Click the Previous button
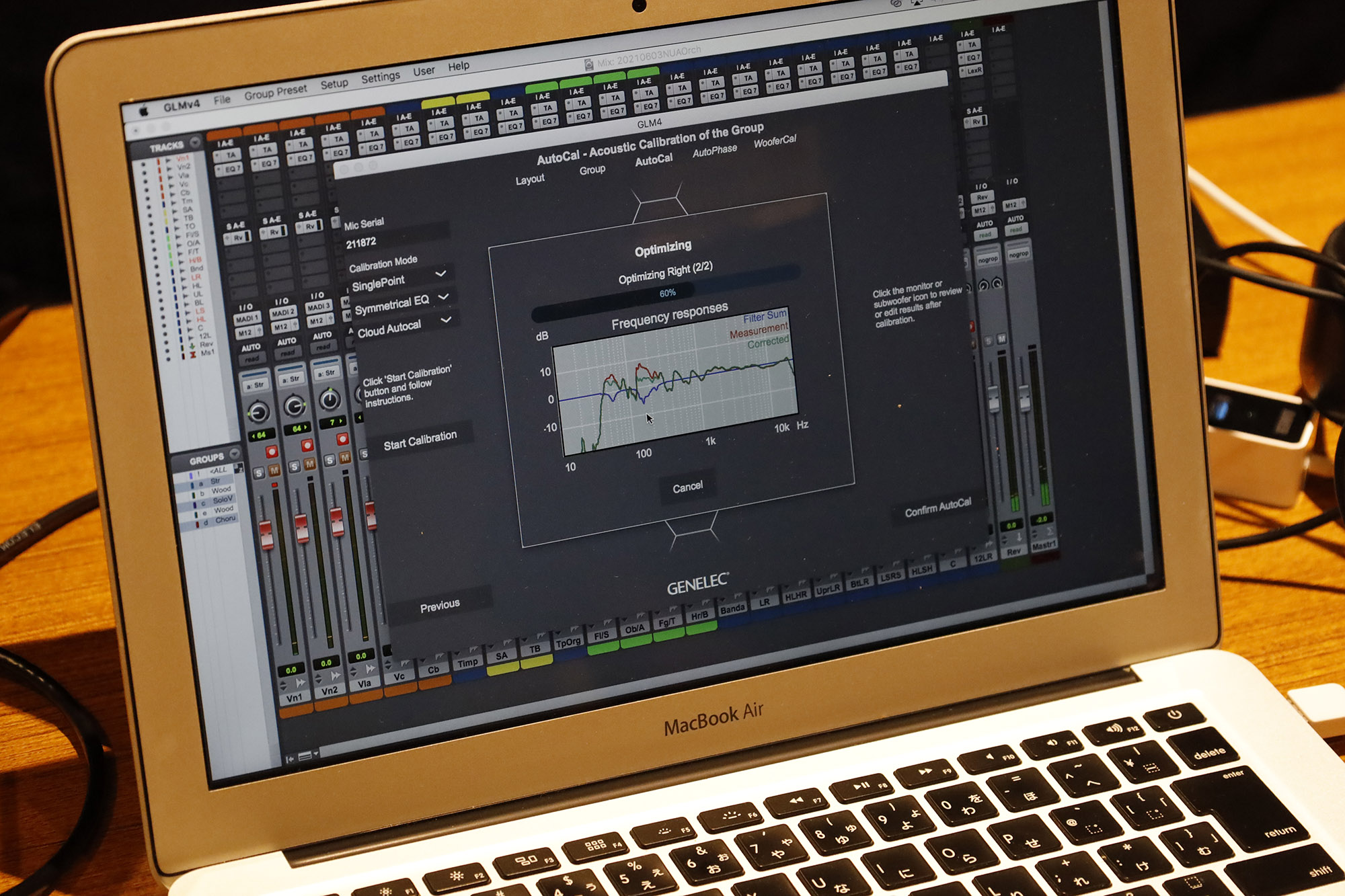This screenshot has width=1345, height=896. coord(440,606)
